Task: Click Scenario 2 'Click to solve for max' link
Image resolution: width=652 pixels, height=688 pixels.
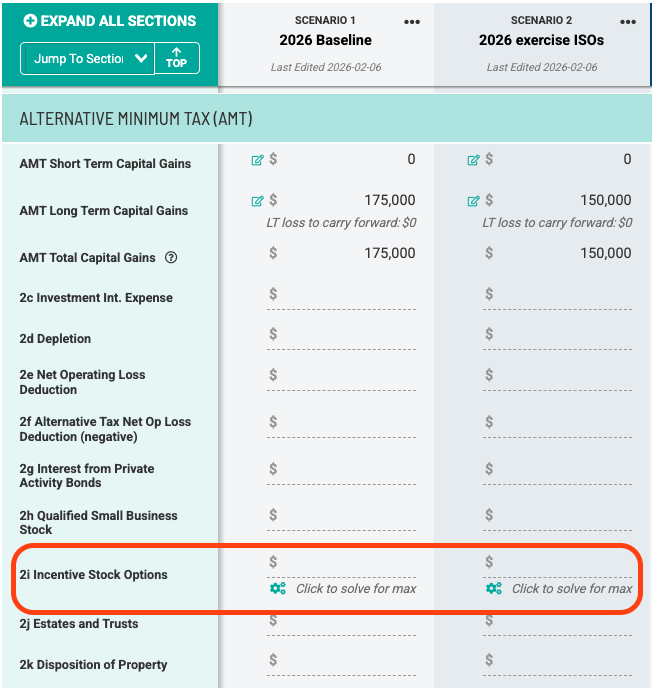Action: coord(571,589)
